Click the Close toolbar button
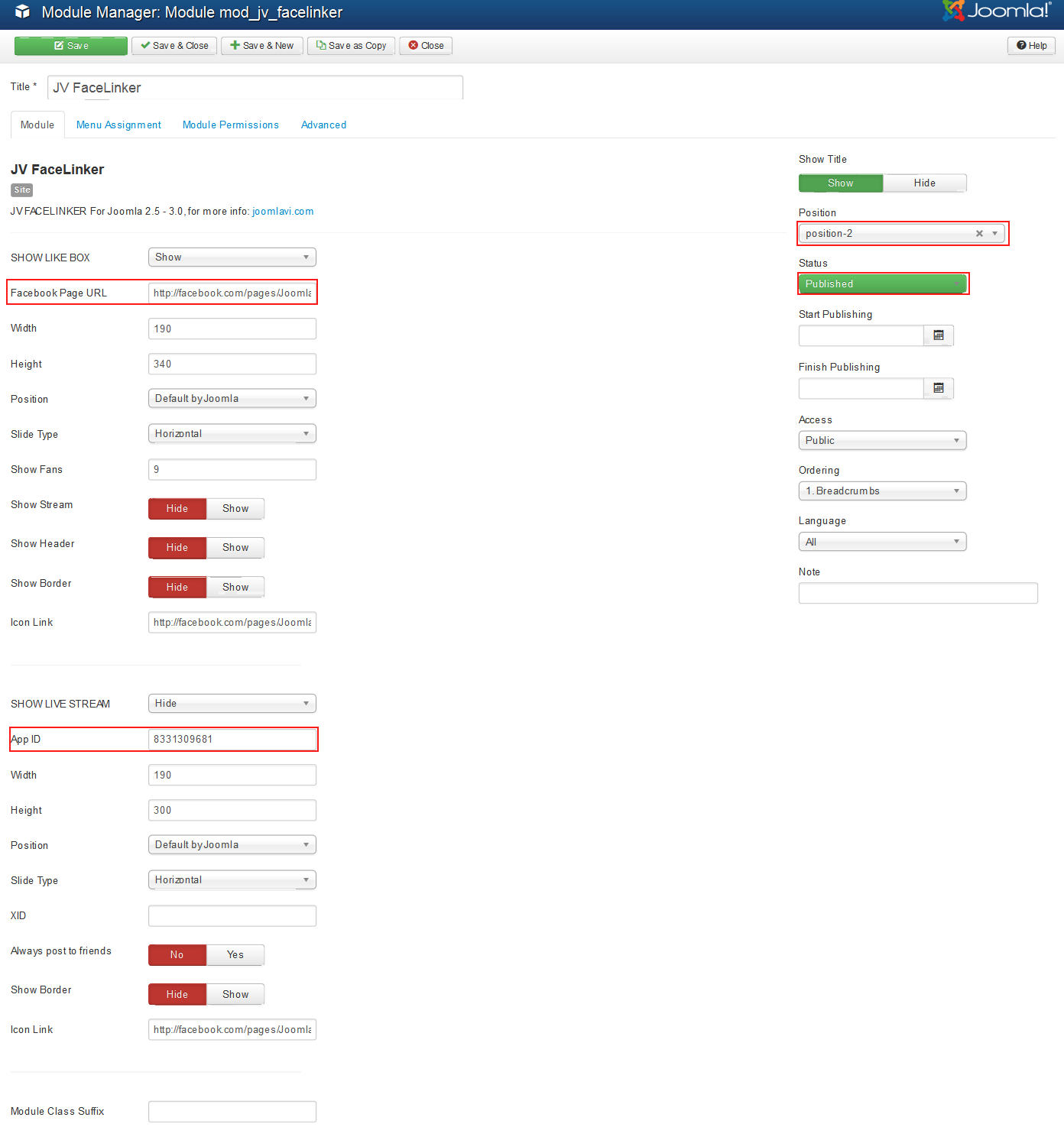 tap(426, 46)
